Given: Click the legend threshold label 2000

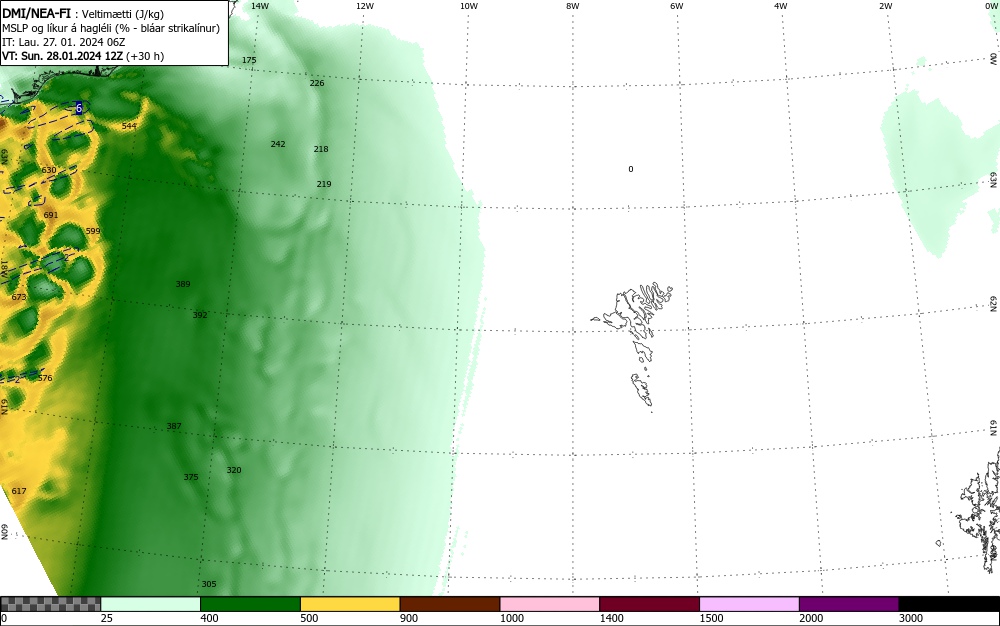Looking at the screenshot, I should [811, 618].
